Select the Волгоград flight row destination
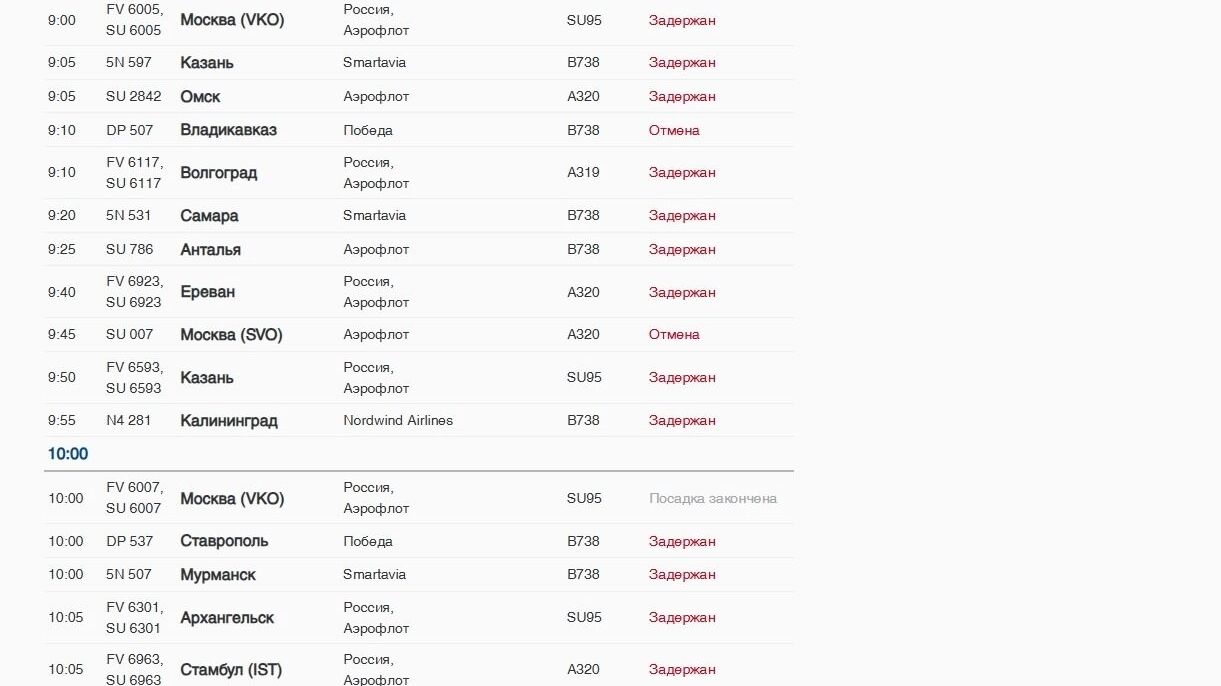This screenshot has height=686, width=1221. pos(218,173)
